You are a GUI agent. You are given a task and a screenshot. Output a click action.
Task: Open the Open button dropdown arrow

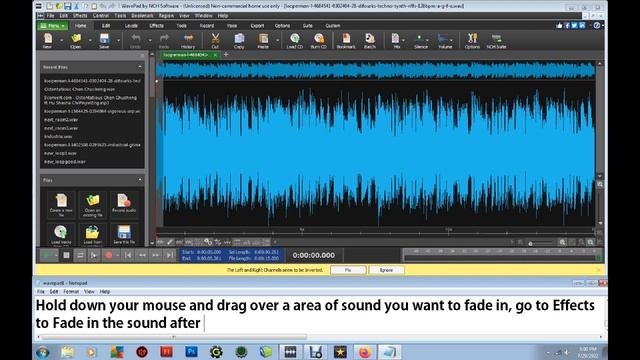[x=90, y=40]
